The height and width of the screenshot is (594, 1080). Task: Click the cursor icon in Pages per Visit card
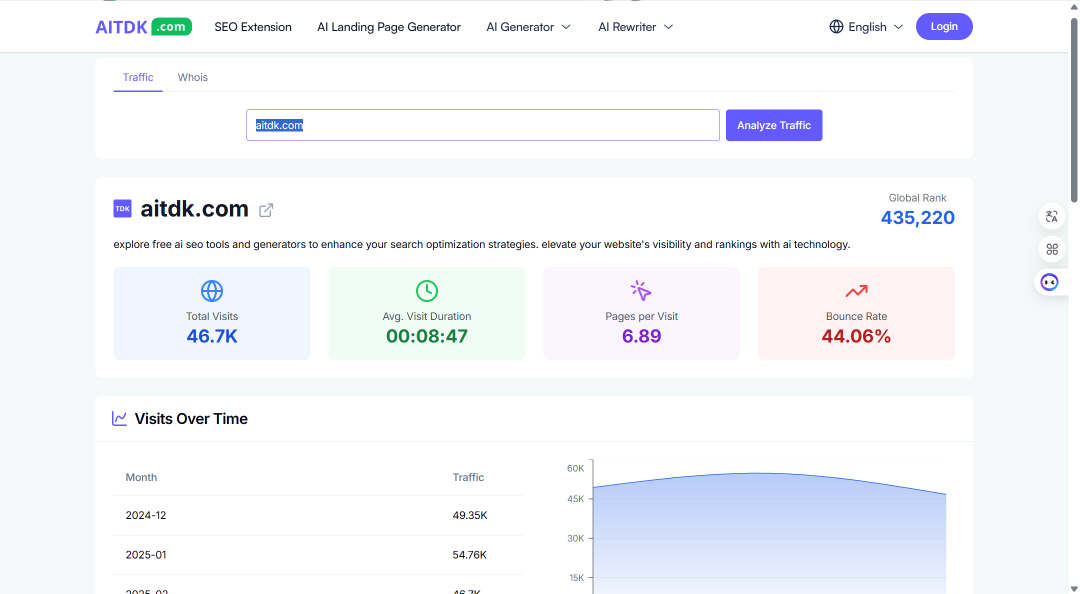click(641, 291)
